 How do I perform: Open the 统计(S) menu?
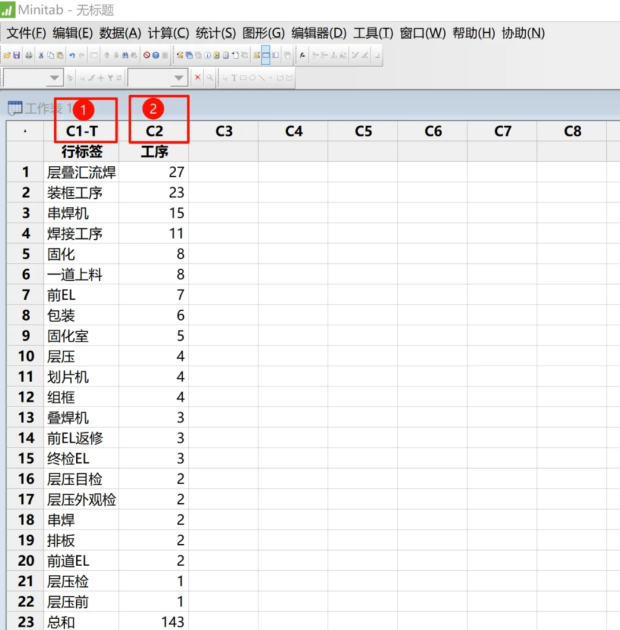216,33
